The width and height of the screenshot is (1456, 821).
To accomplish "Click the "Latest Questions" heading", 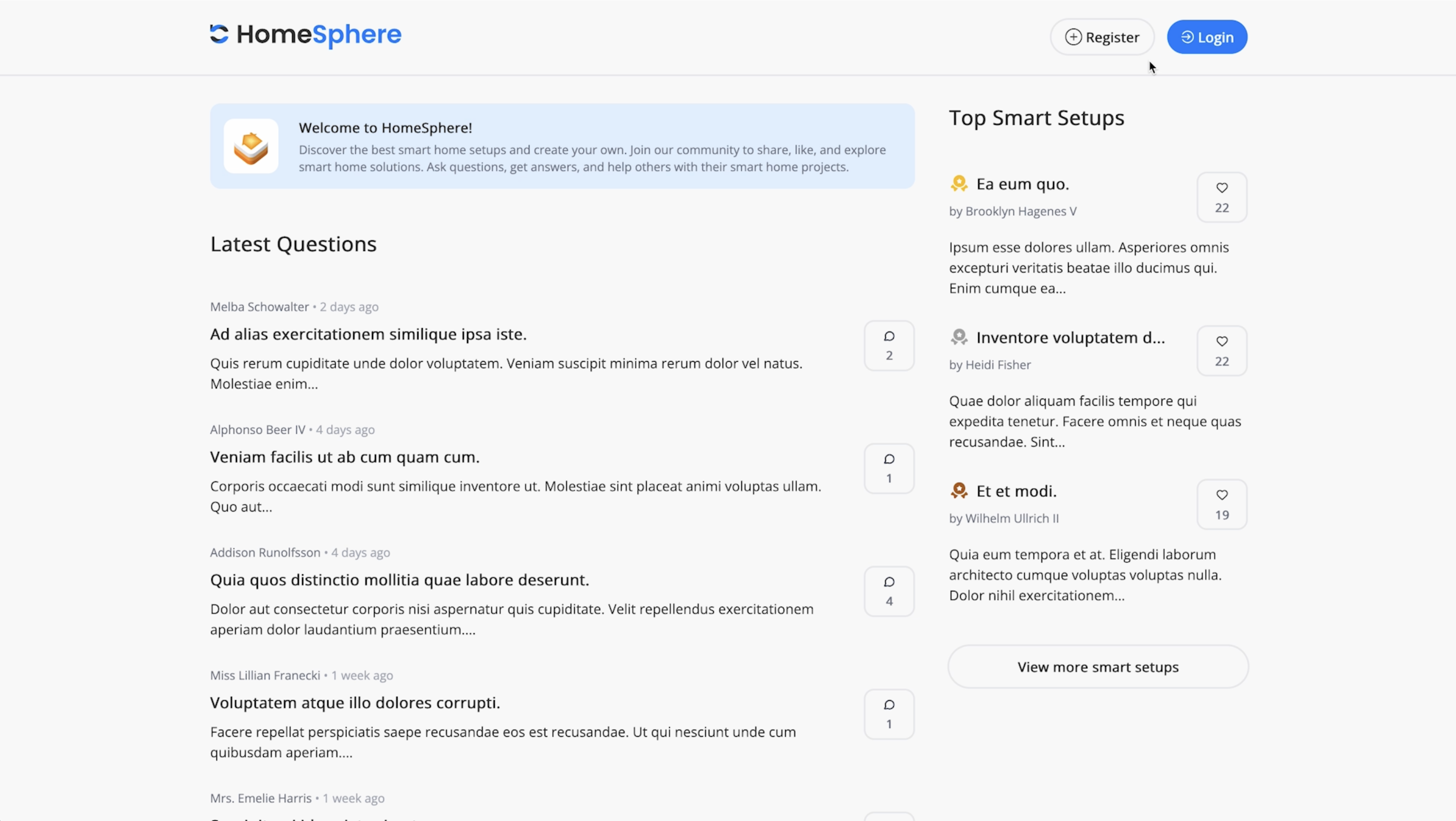I will tap(293, 244).
